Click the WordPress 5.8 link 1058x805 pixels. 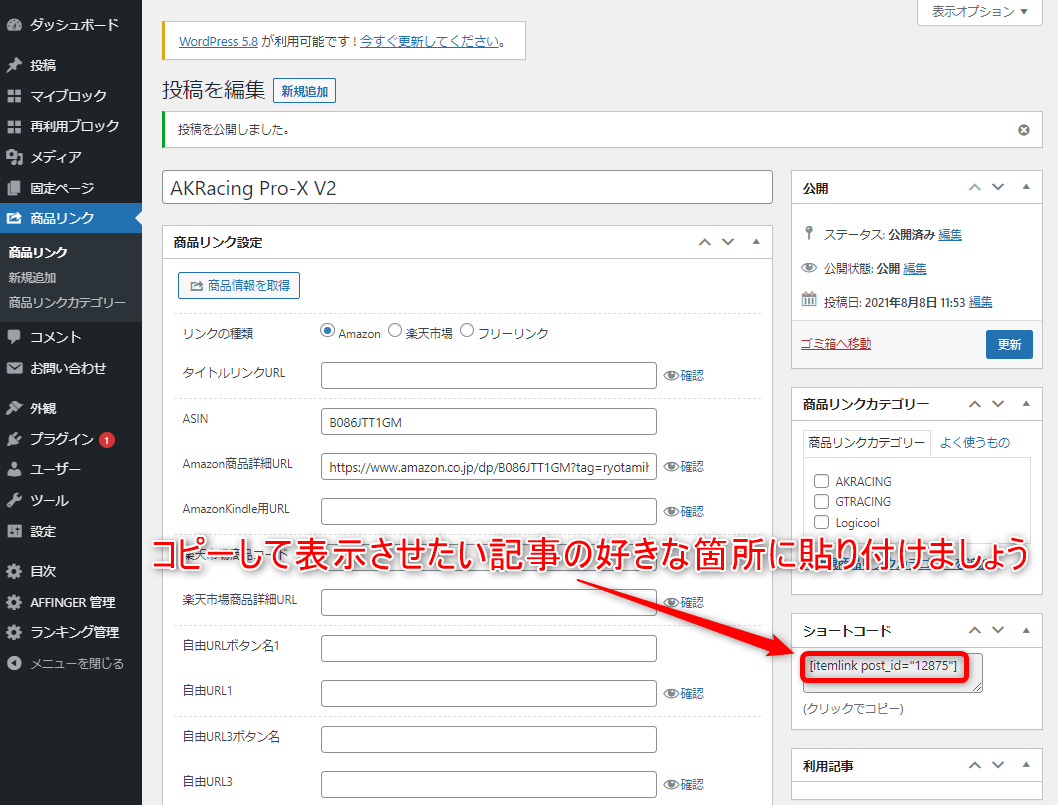point(219,41)
